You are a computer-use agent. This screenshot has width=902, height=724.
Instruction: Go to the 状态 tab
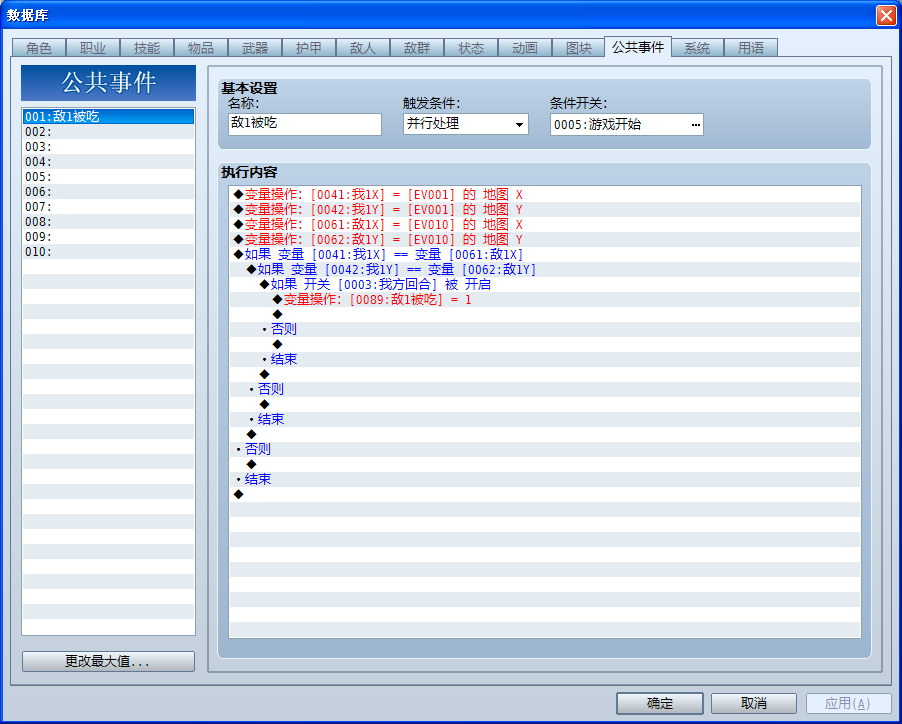pos(471,48)
